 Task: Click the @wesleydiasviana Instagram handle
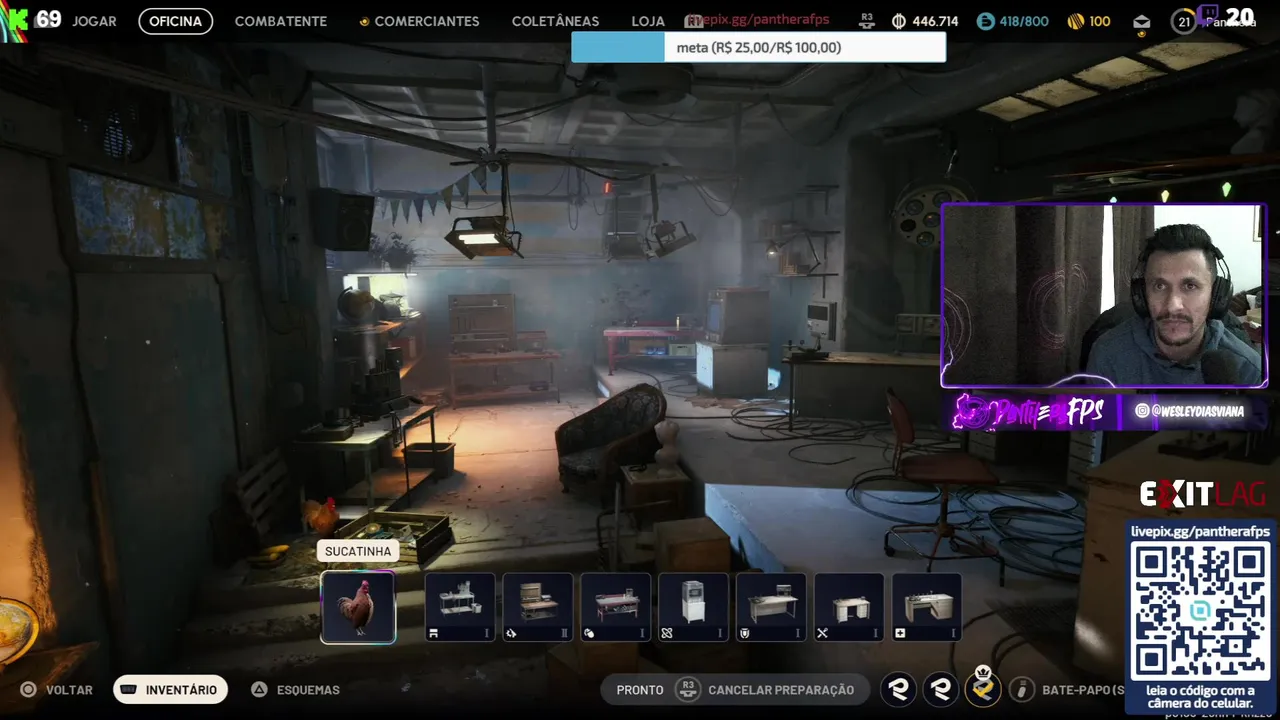1190,411
